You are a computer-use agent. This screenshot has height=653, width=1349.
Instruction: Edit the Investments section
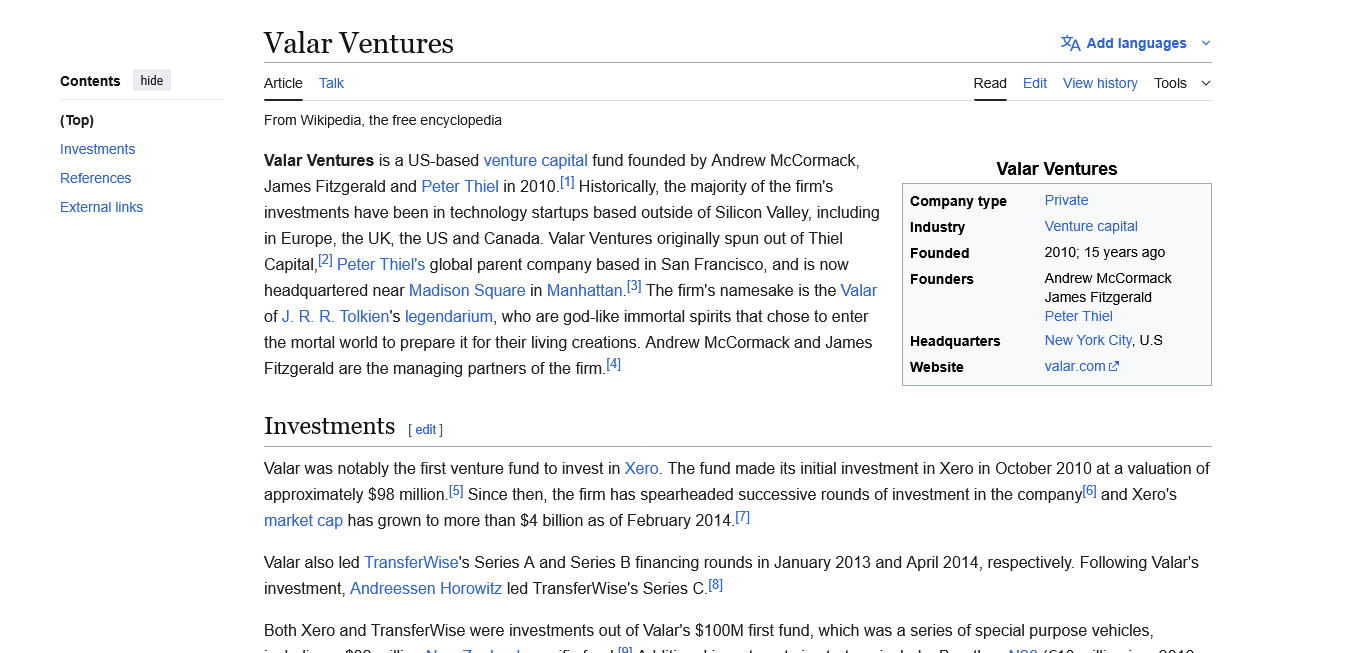[426, 429]
